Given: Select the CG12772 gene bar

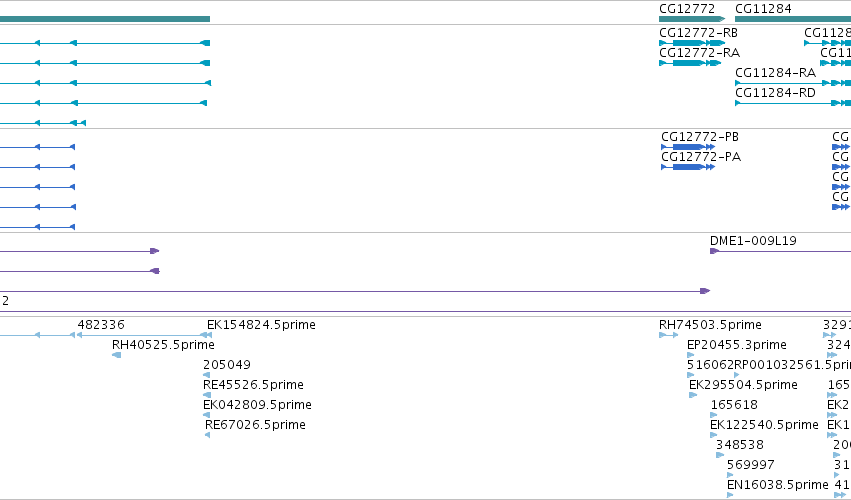Looking at the screenshot, I should [x=692, y=19].
